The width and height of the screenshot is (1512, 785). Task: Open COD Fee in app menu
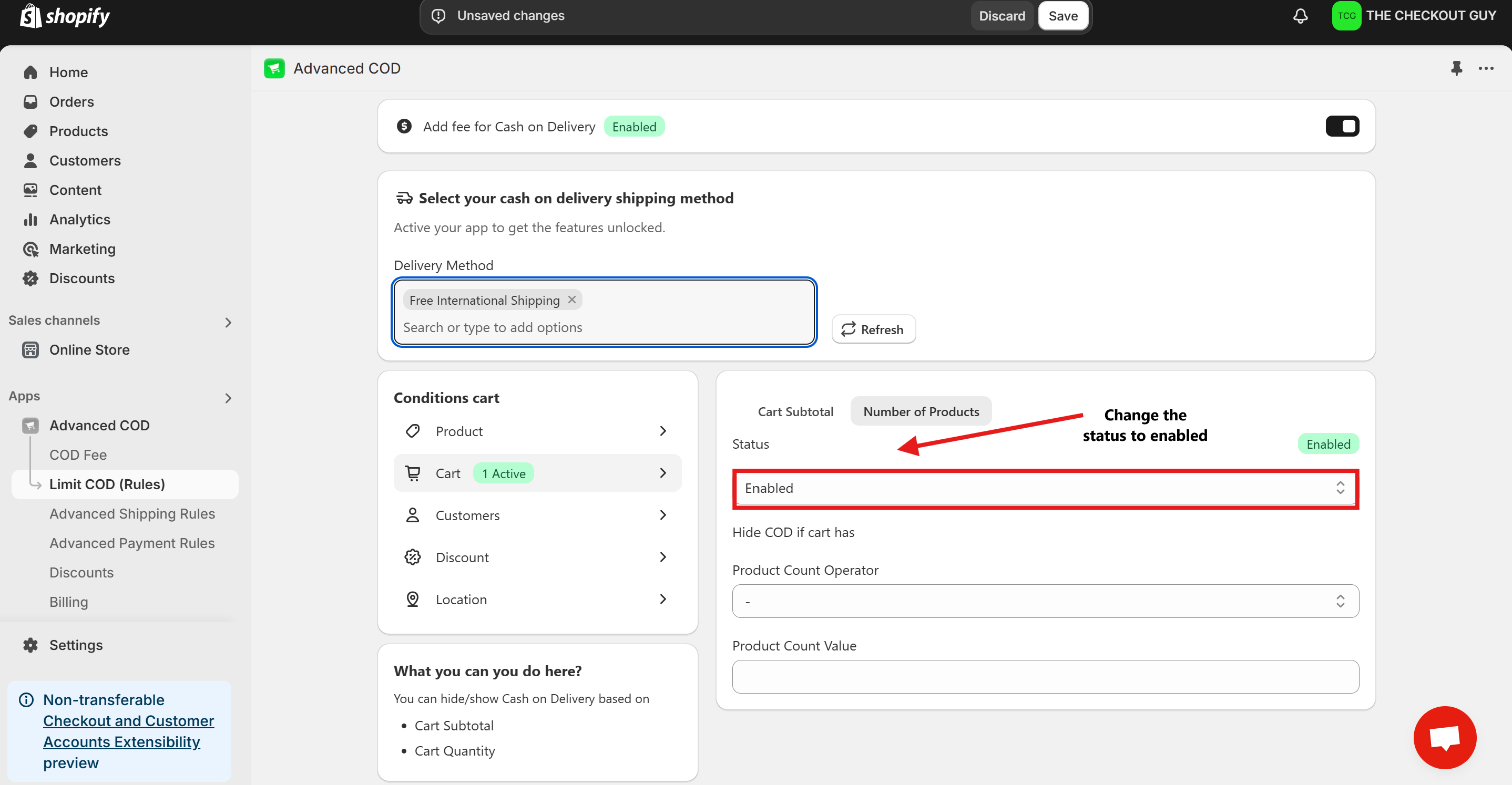(78, 455)
